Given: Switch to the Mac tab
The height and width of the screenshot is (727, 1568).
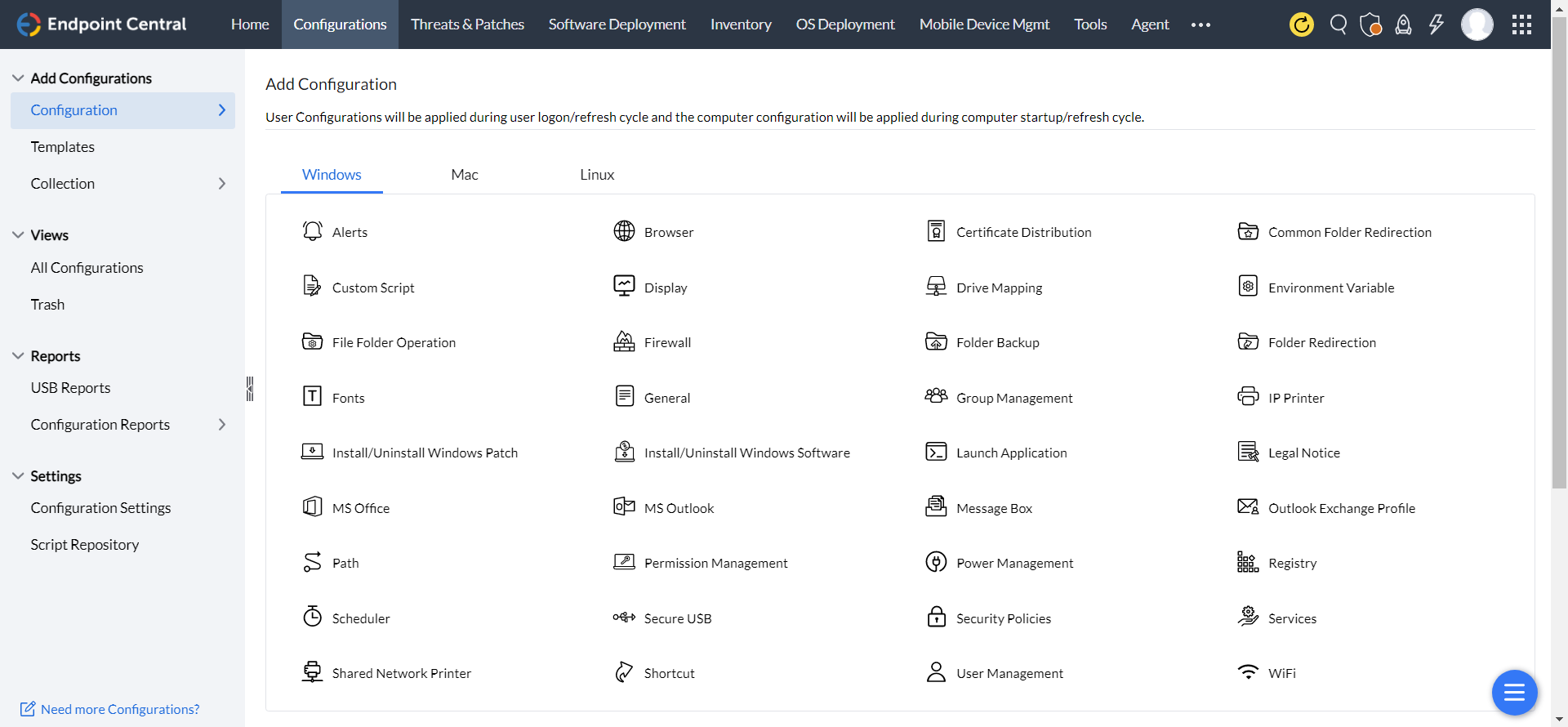Looking at the screenshot, I should coord(465,175).
